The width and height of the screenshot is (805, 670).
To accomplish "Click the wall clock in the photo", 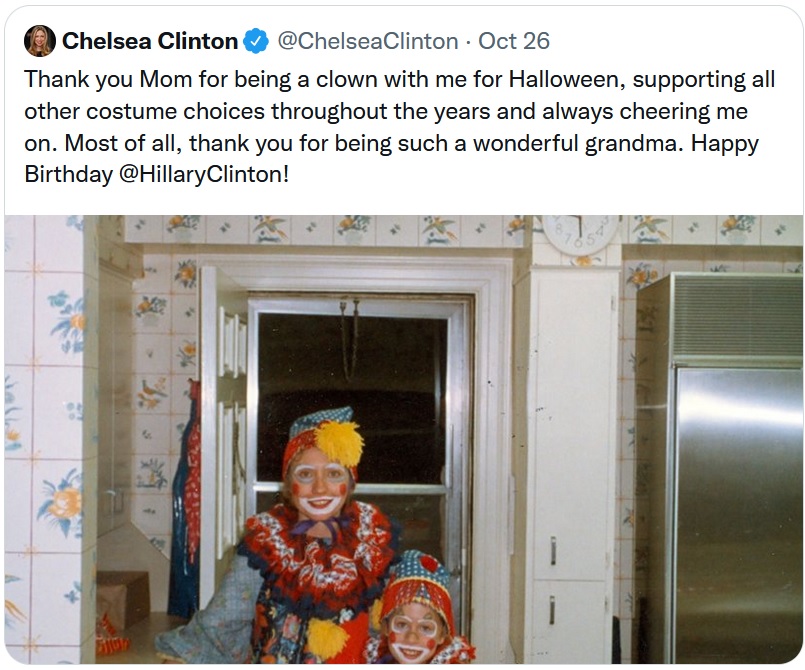I will click(x=580, y=237).
